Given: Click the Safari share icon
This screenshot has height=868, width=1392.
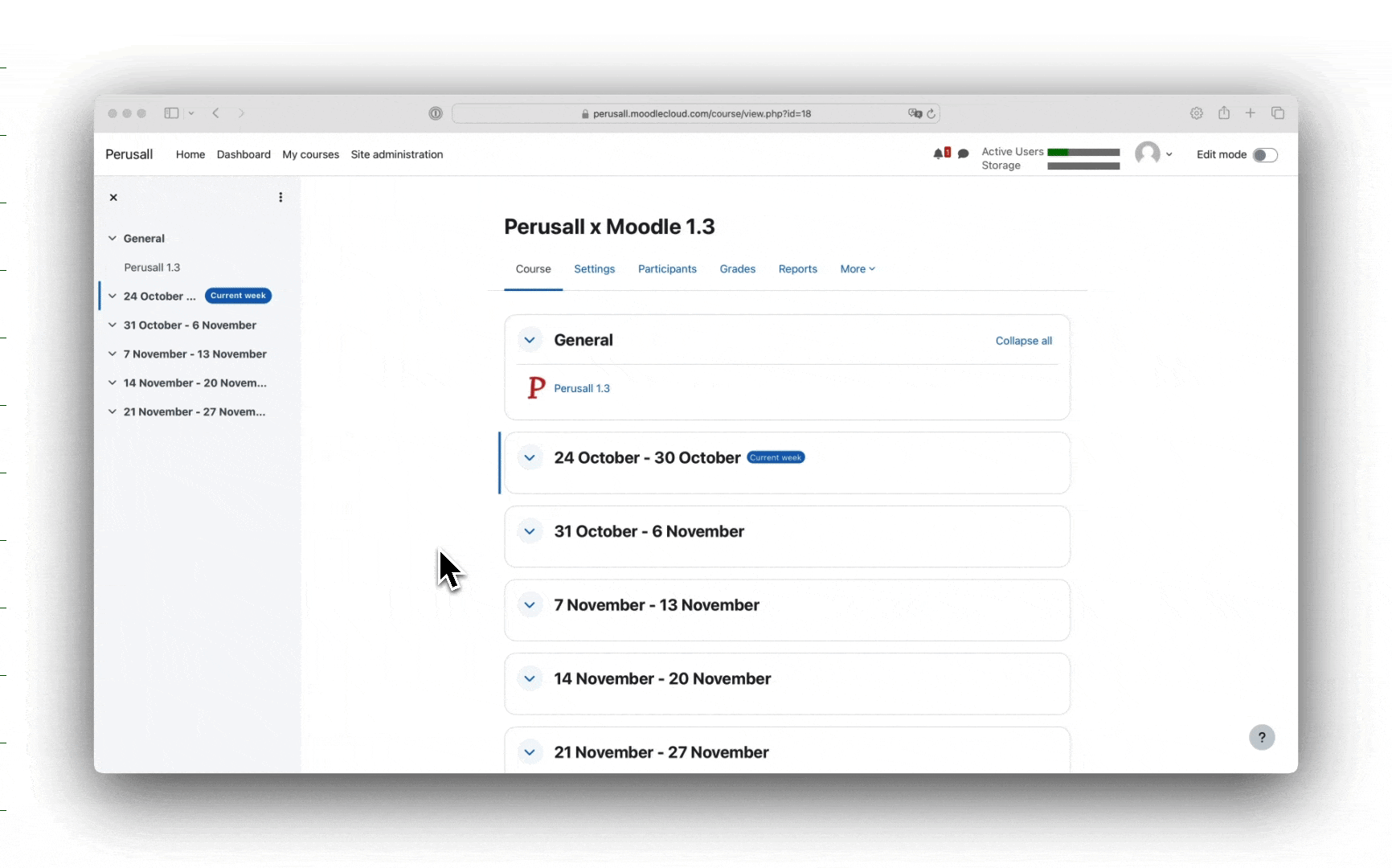Looking at the screenshot, I should (x=1223, y=113).
